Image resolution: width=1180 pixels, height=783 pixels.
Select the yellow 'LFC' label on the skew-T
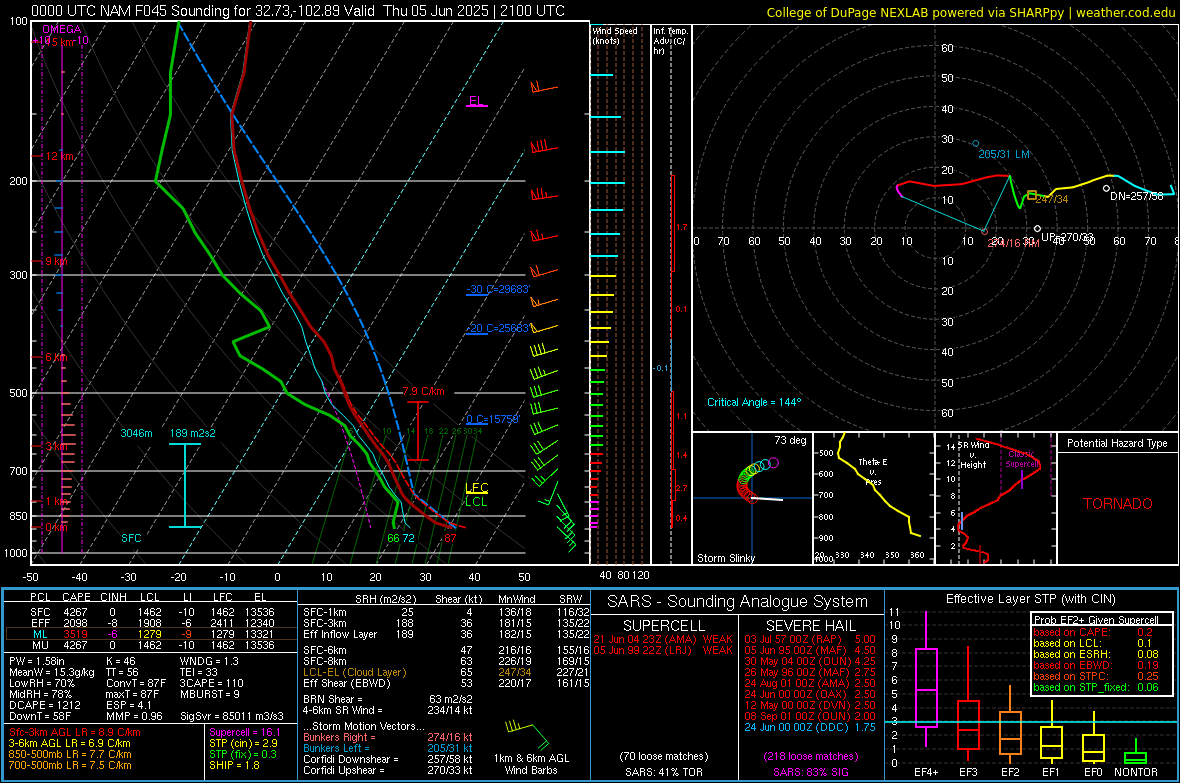[x=476, y=488]
